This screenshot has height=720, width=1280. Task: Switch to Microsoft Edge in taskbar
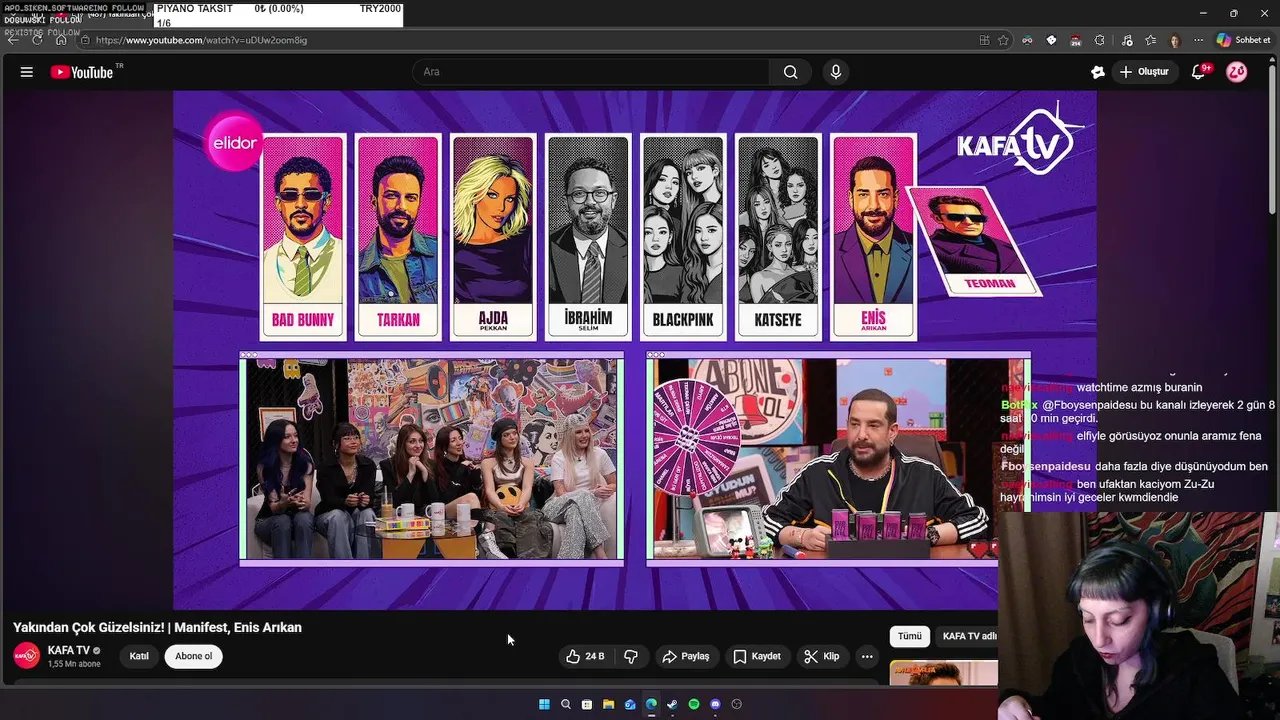(x=651, y=704)
